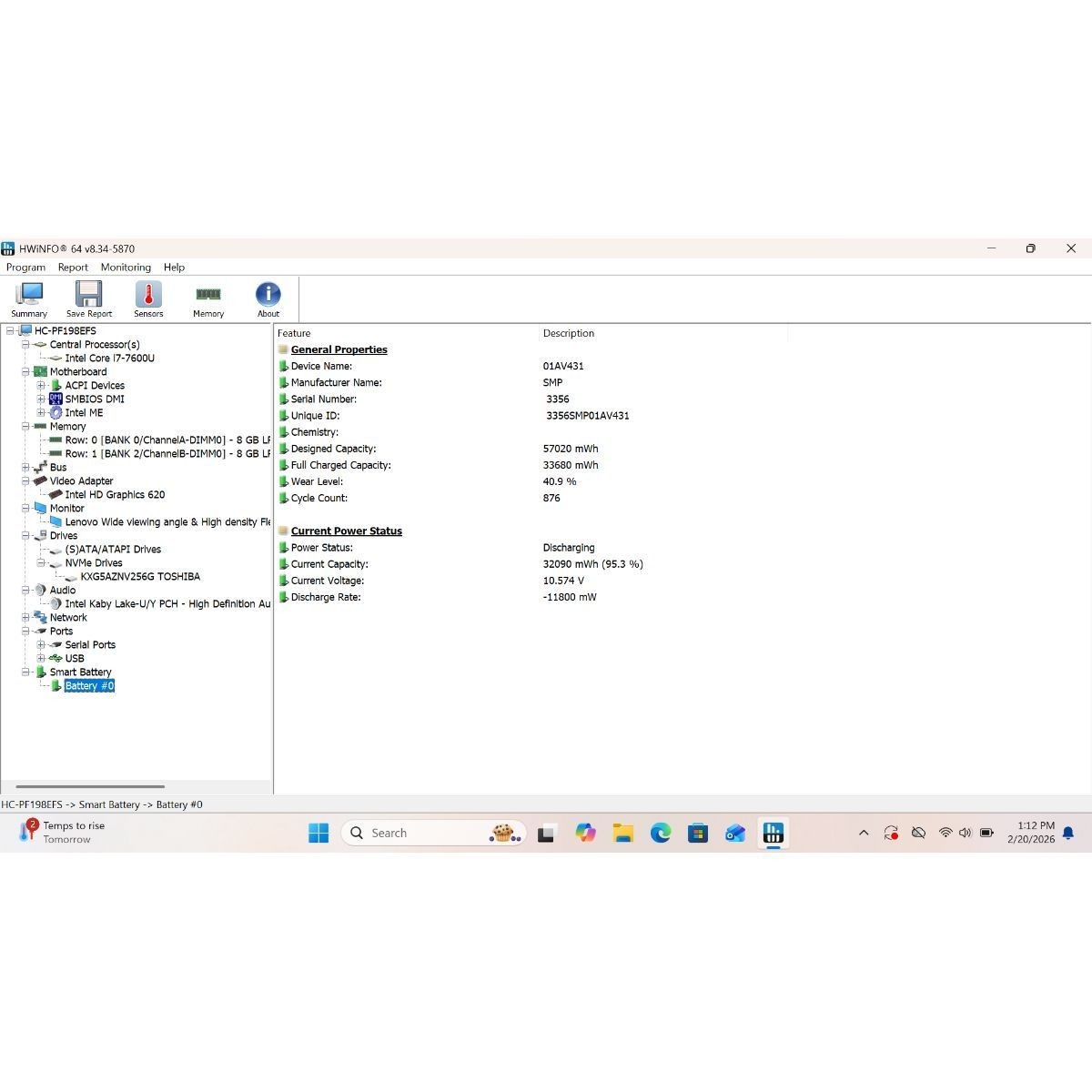Select the Smart Battery tree item

(80, 672)
